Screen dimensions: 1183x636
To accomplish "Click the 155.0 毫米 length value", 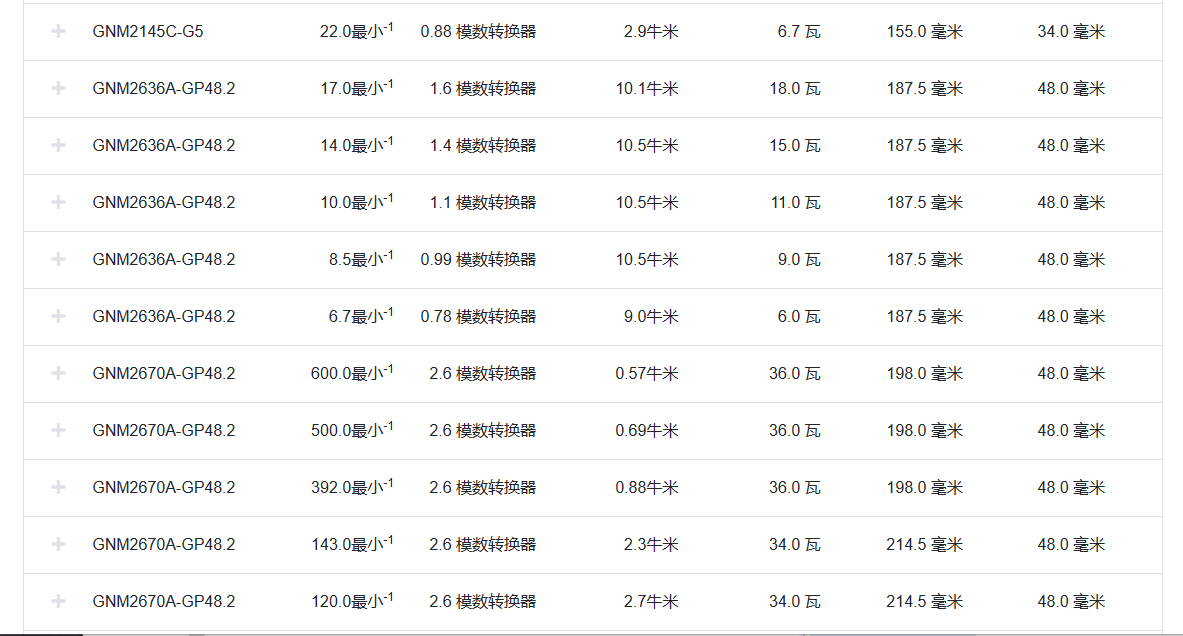I will click(x=924, y=32).
